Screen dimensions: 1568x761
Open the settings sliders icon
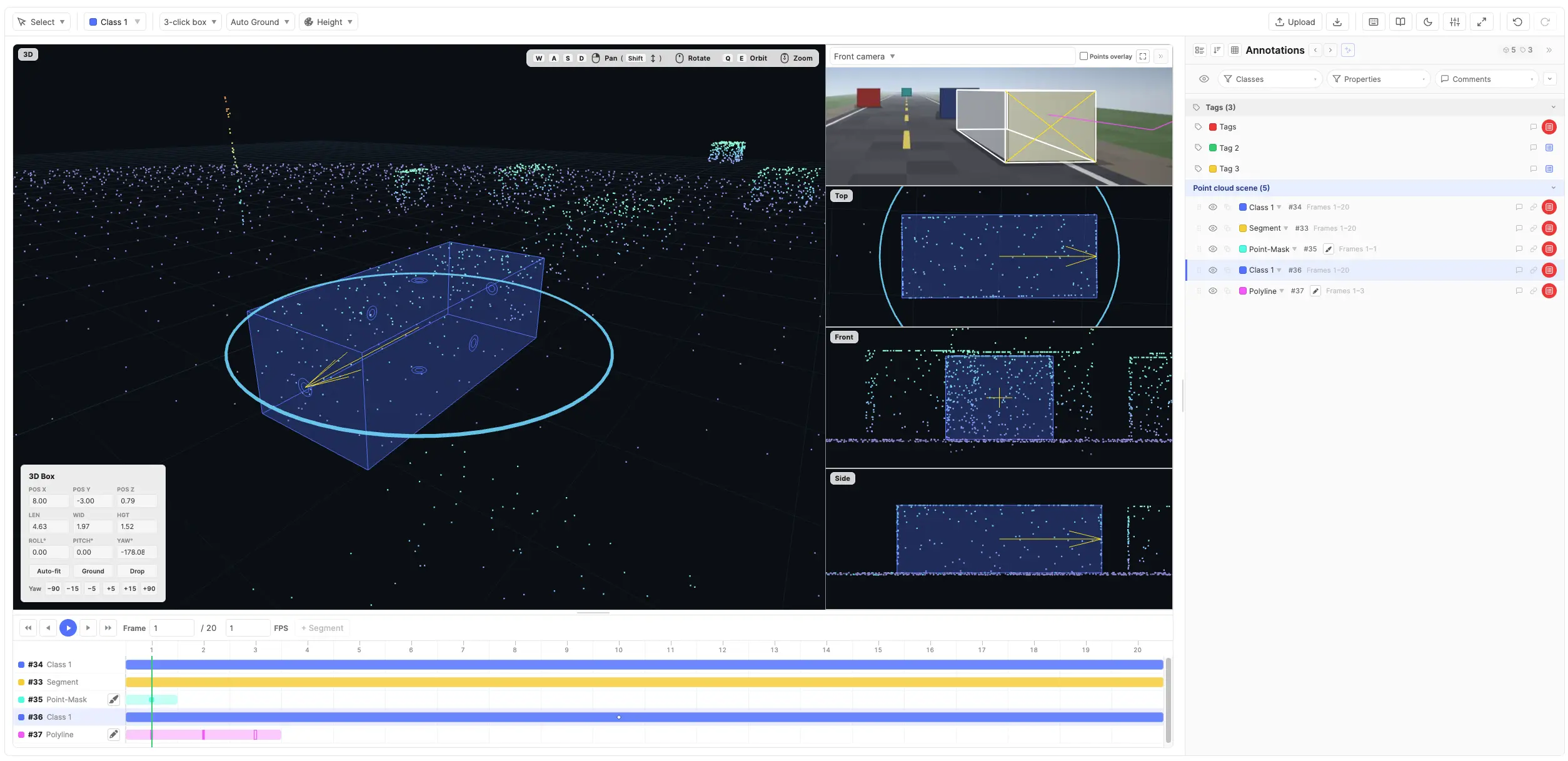[1455, 22]
